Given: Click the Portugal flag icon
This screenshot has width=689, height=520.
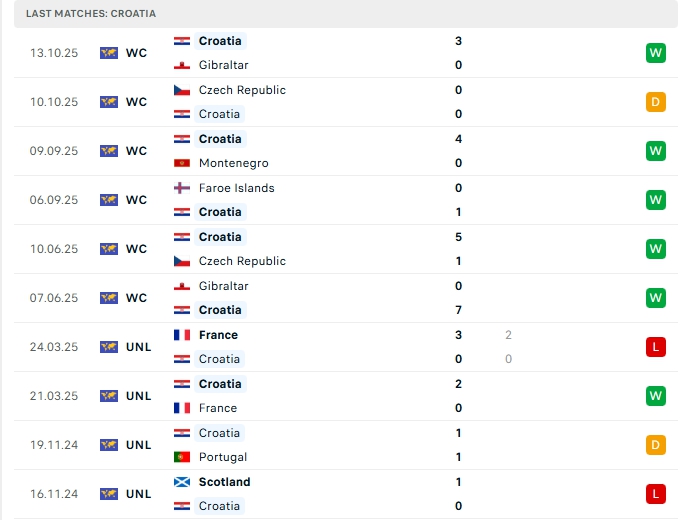Looking at the screenshot, I should tap(182, 457).
